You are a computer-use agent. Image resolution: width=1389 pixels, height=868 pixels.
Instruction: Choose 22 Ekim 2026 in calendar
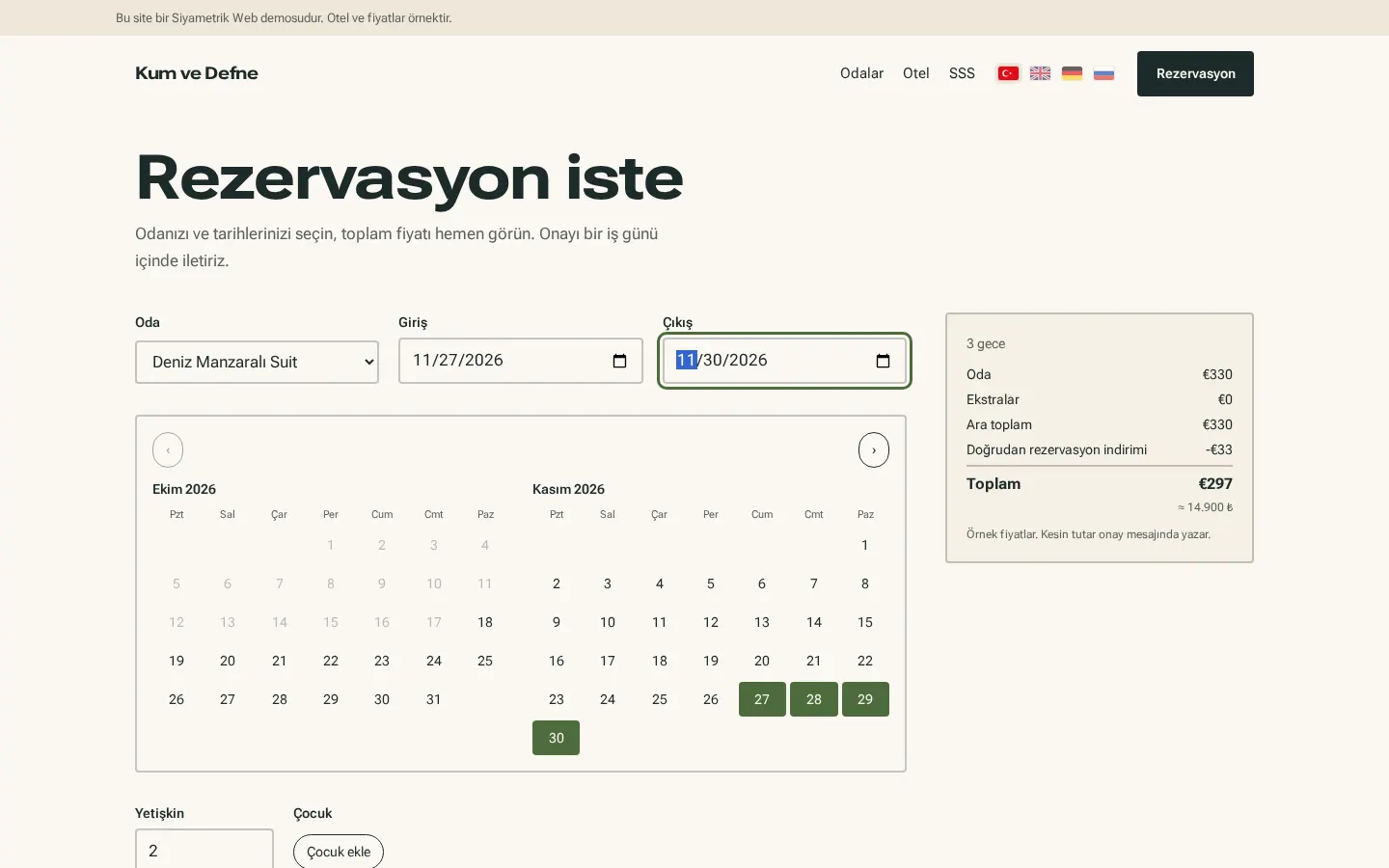[331, 661]
